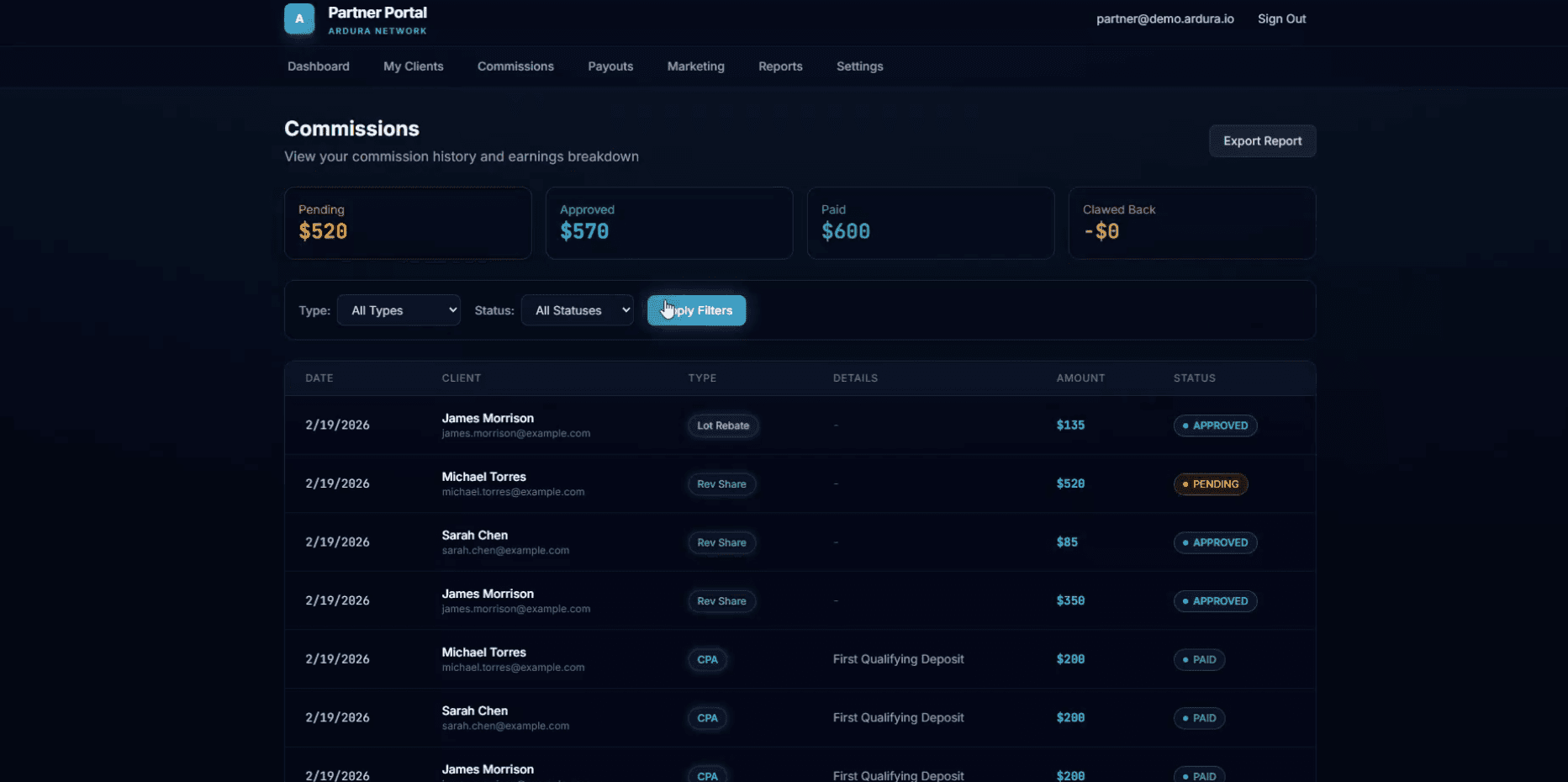Click the CLIENT column header
The image size is (1568, 782).
[x=462, y=378]
